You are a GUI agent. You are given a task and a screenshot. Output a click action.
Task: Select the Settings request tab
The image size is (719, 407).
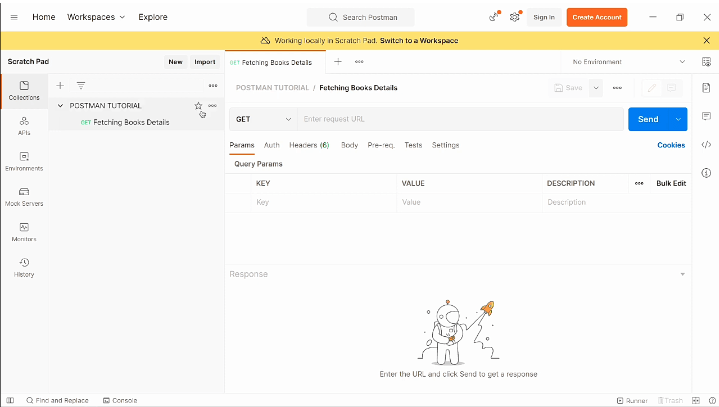[x=445, y=145]
